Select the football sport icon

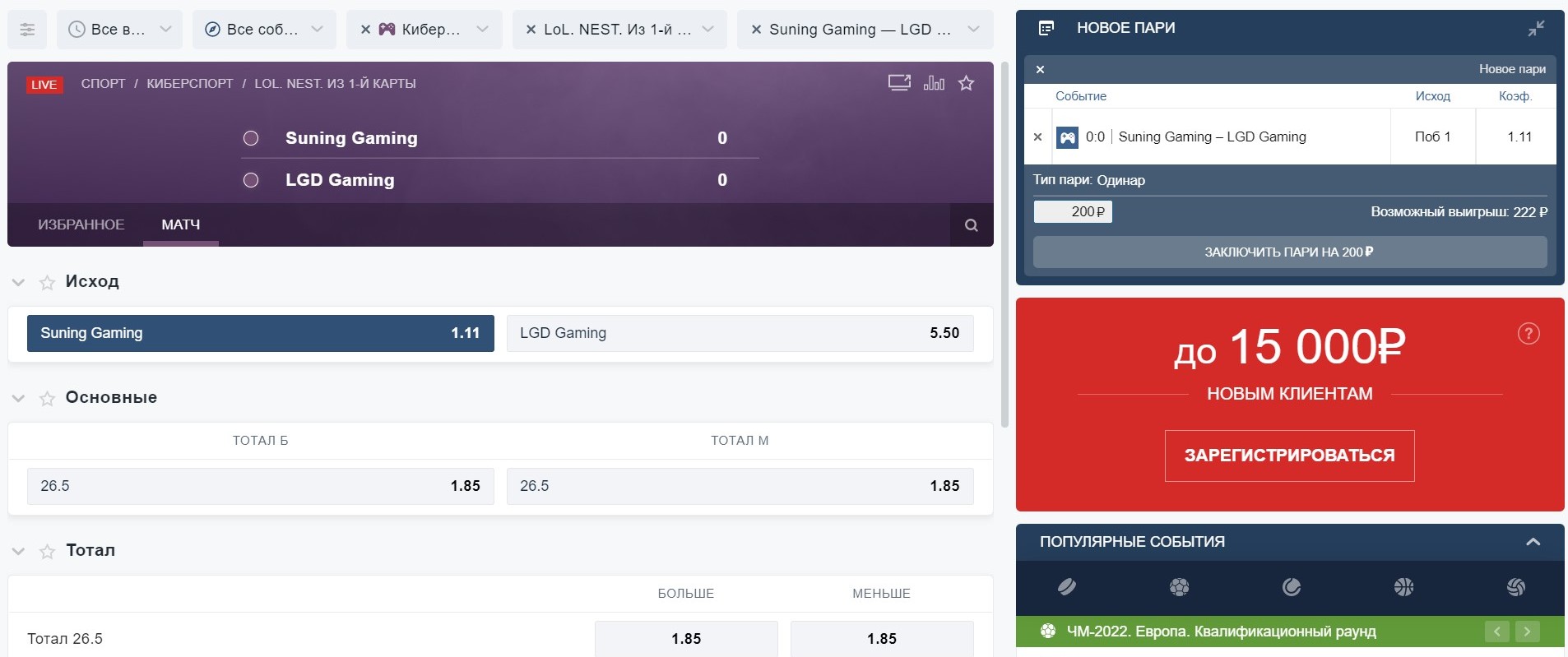point(1179,586)
